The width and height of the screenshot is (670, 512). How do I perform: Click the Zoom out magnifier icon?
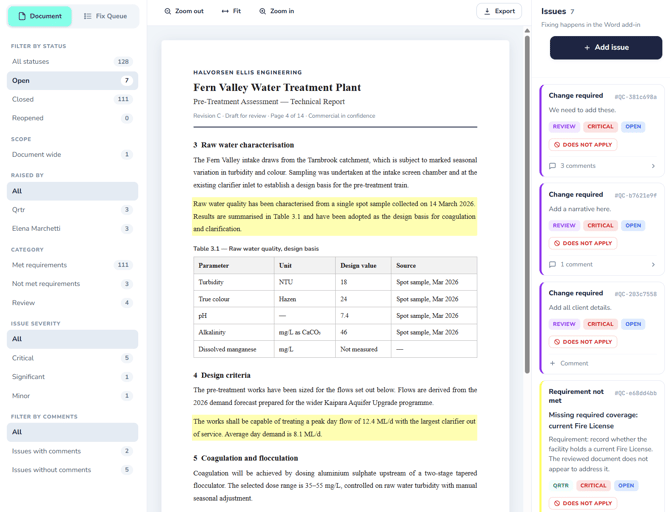(168, 11)
